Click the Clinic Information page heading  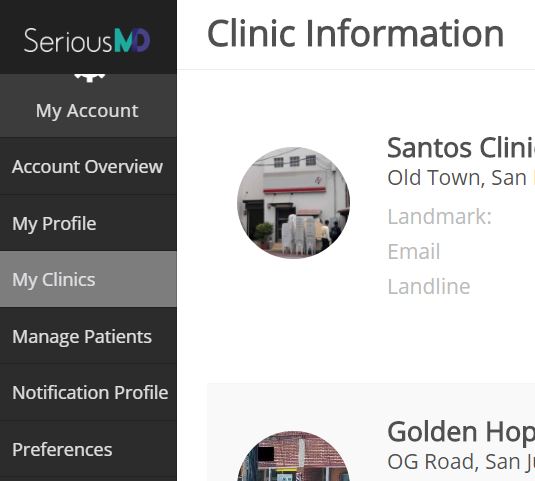click(355, 33)
